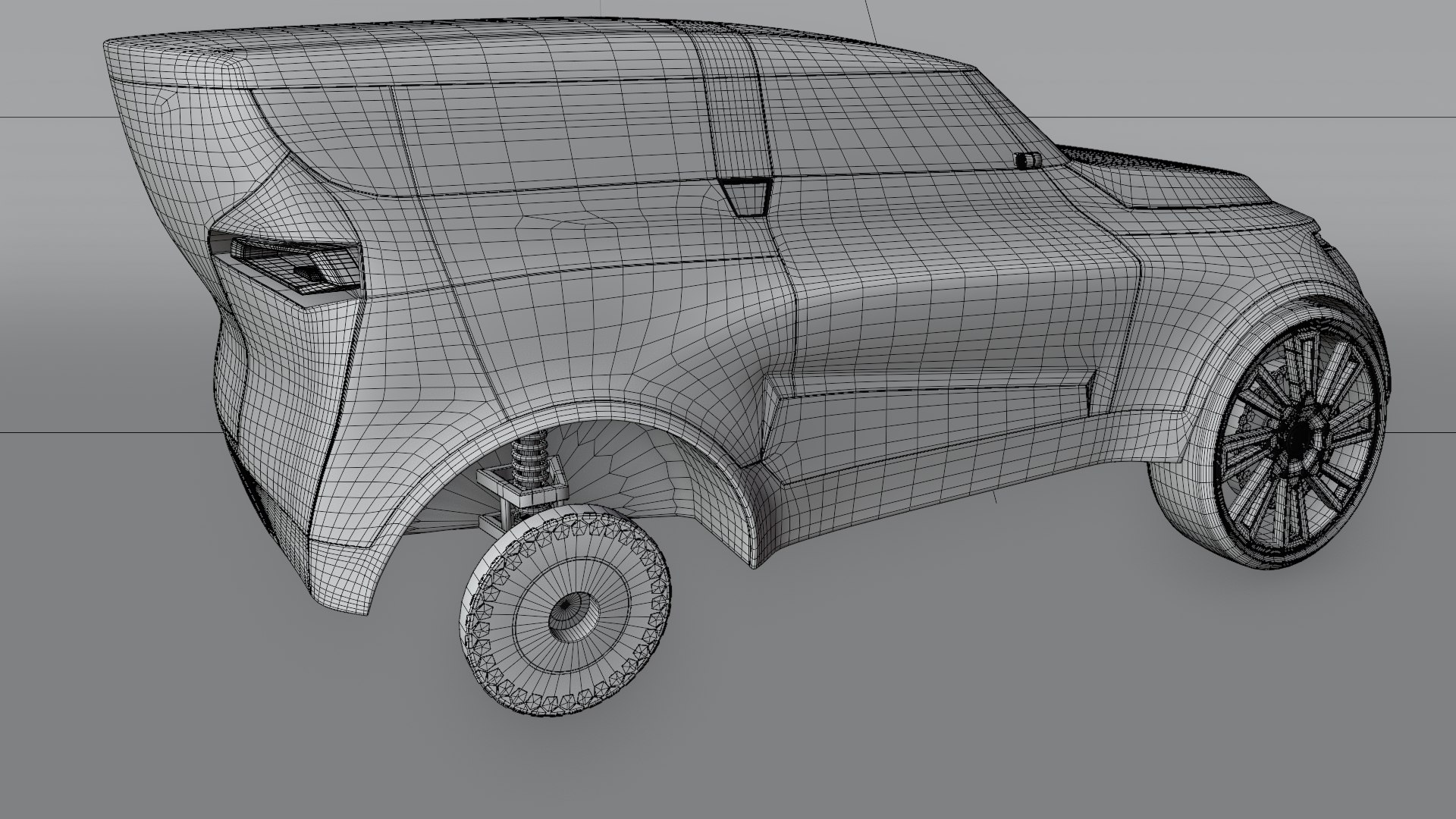The image size is (1456, 819).
Task: Select the rear tail light mesh
Action: [x=296, y=265]
